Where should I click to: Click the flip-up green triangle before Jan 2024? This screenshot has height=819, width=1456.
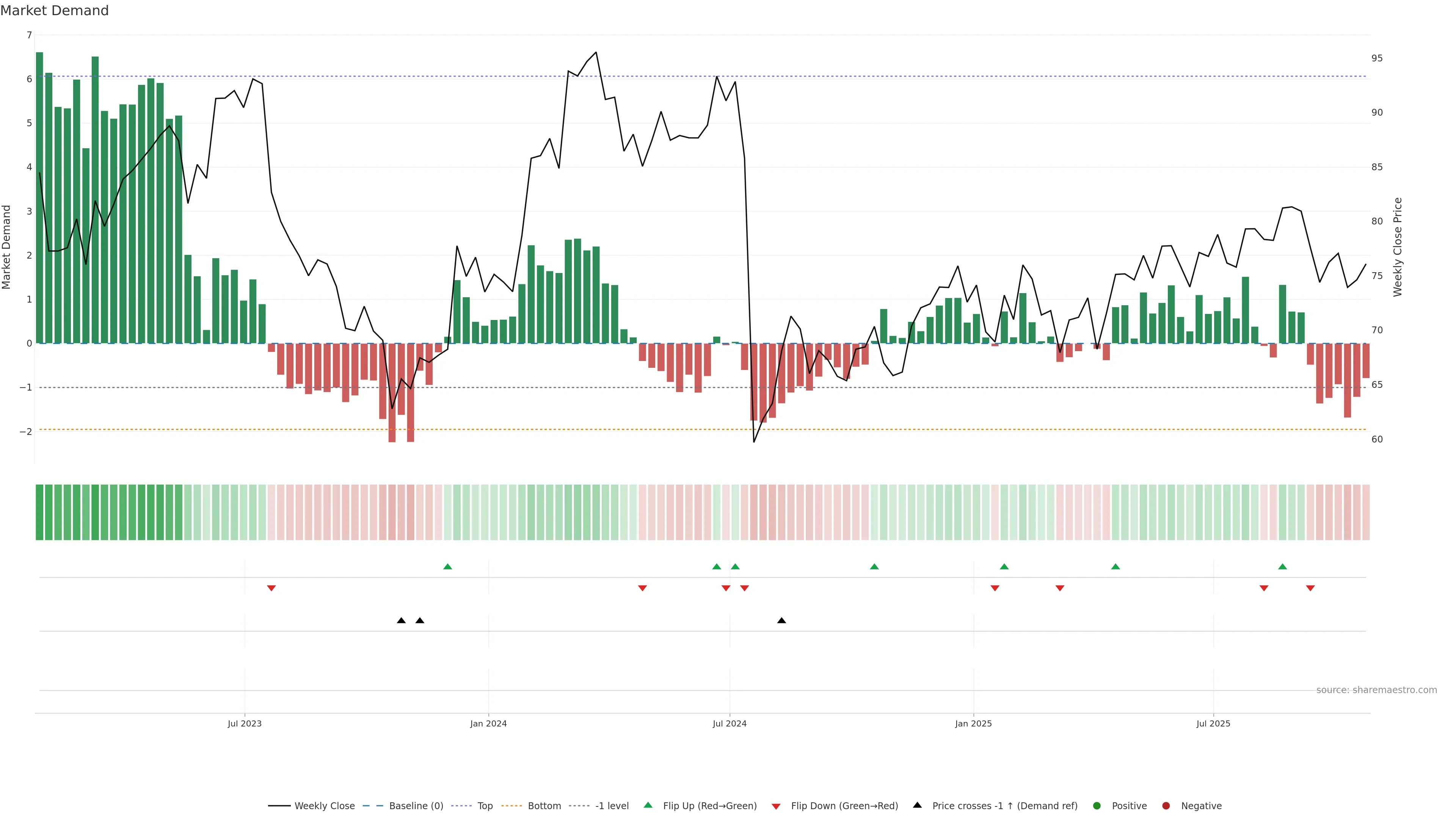point(448,566)
